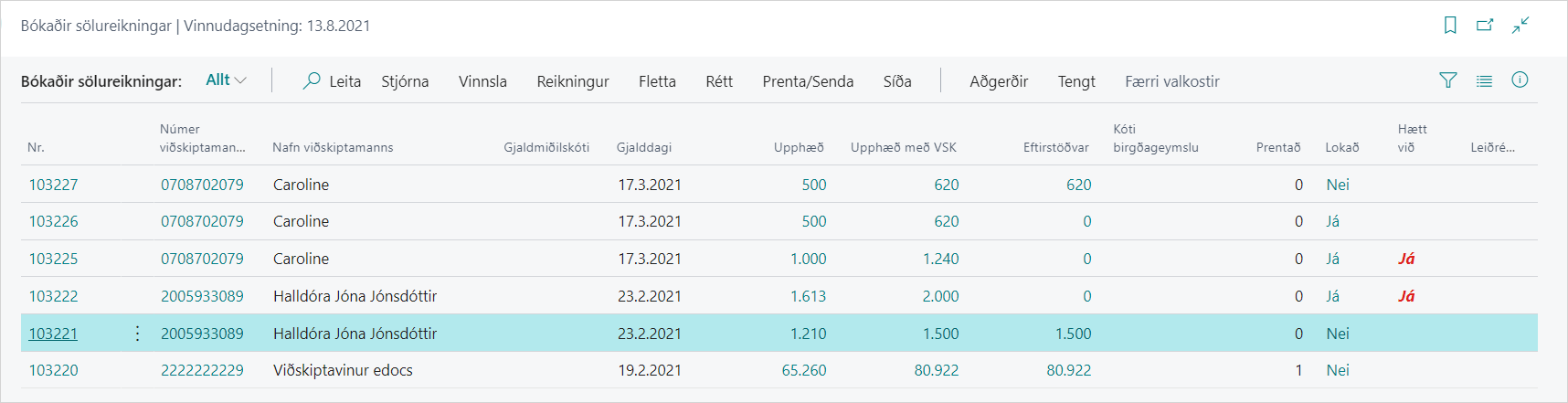The image size is (1568, 403).
Task: Open page in new window icon
Action: coord(1485,26)
